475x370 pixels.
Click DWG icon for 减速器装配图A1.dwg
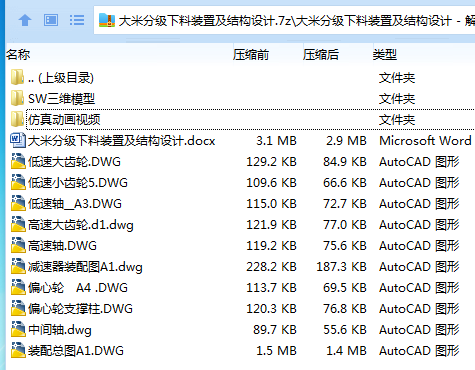(x=18, y=267)
